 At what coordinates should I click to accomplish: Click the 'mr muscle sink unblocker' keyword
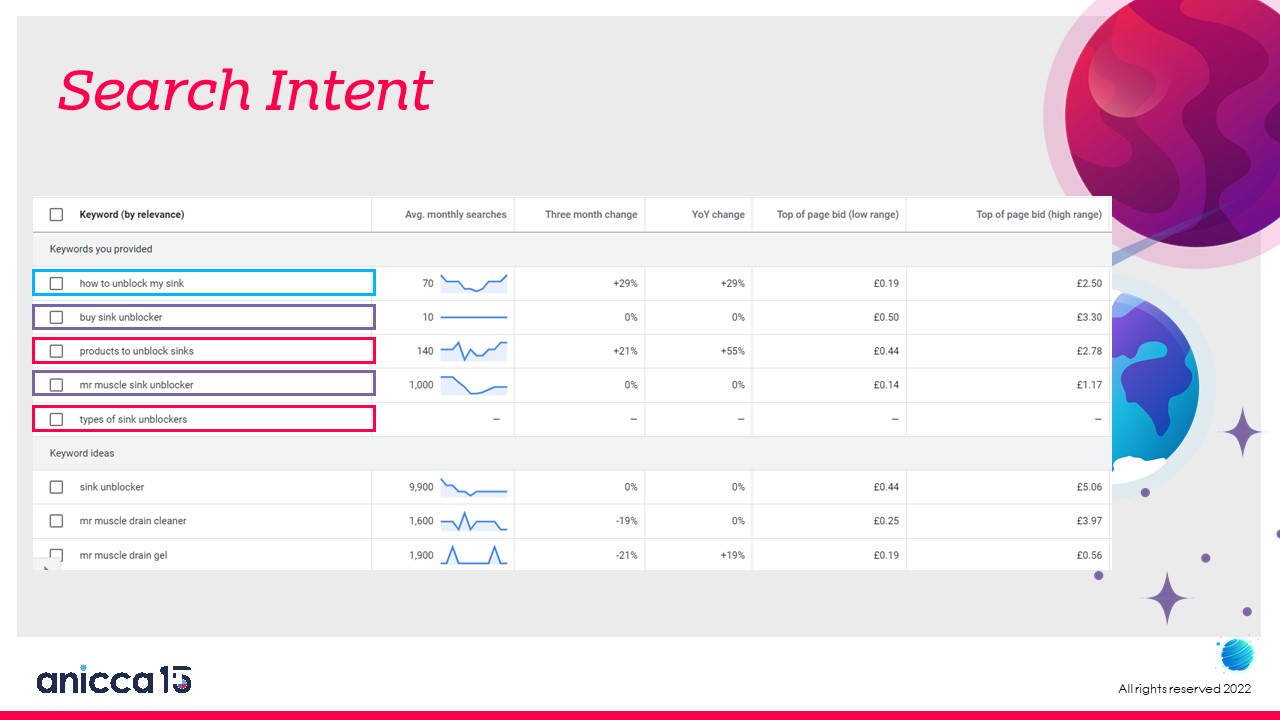coord(137,385)
